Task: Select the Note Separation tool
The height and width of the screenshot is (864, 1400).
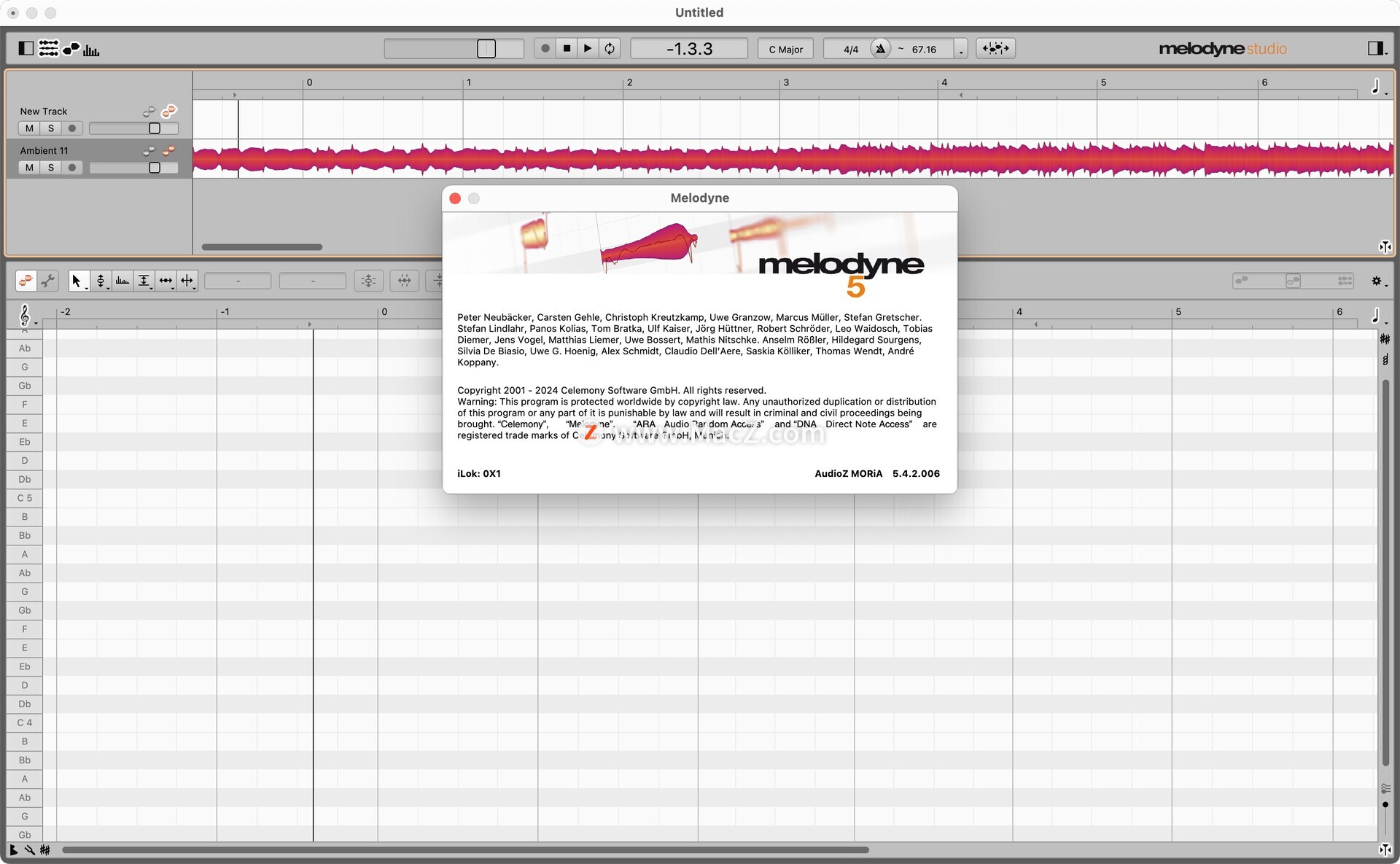Action: (187, 281)
